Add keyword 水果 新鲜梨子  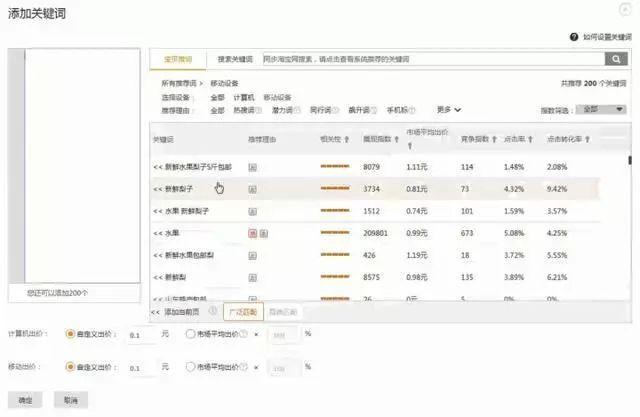[181, 211]
